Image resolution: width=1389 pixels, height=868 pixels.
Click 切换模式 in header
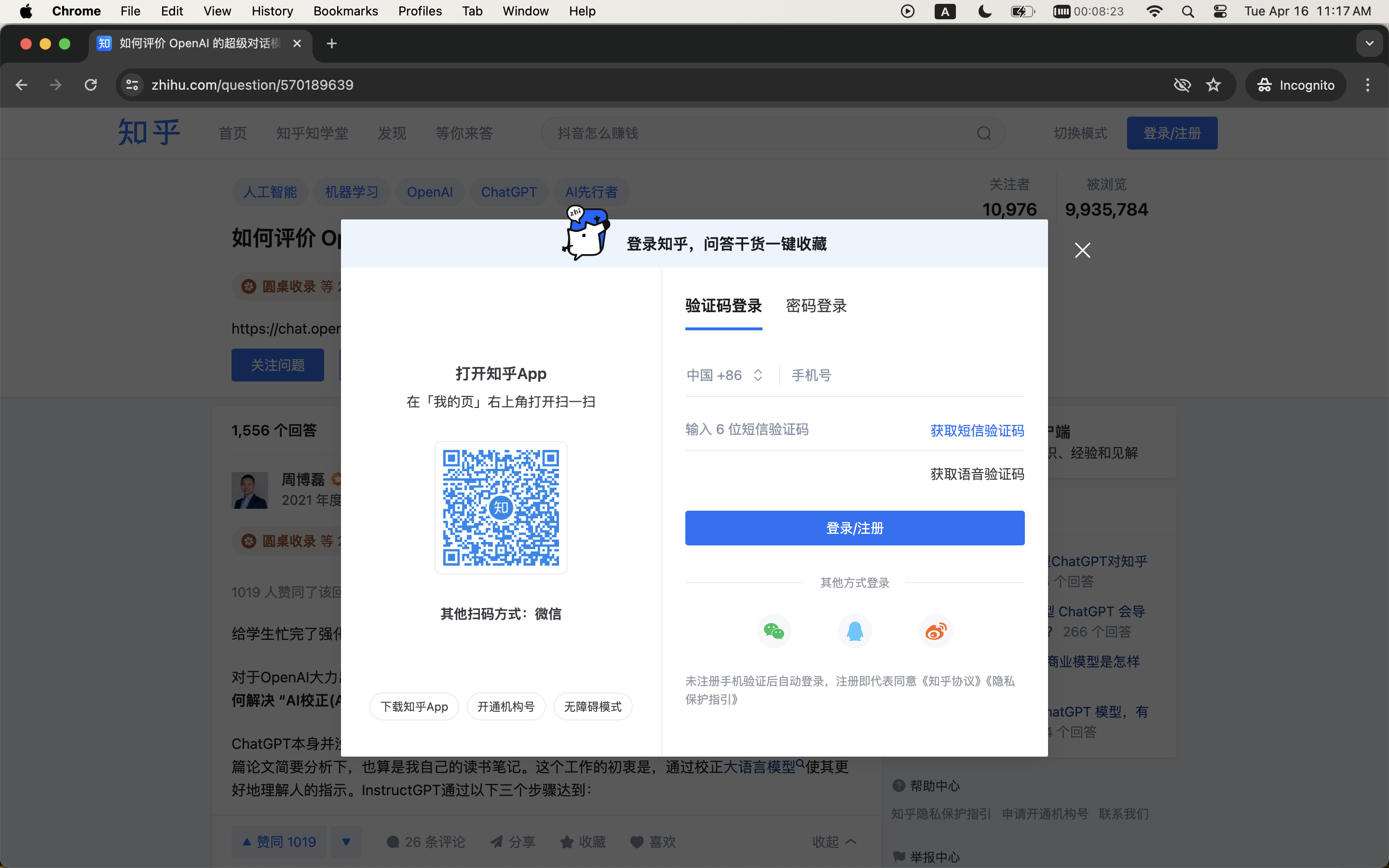pyautogui.click(x=1080, y=133)
